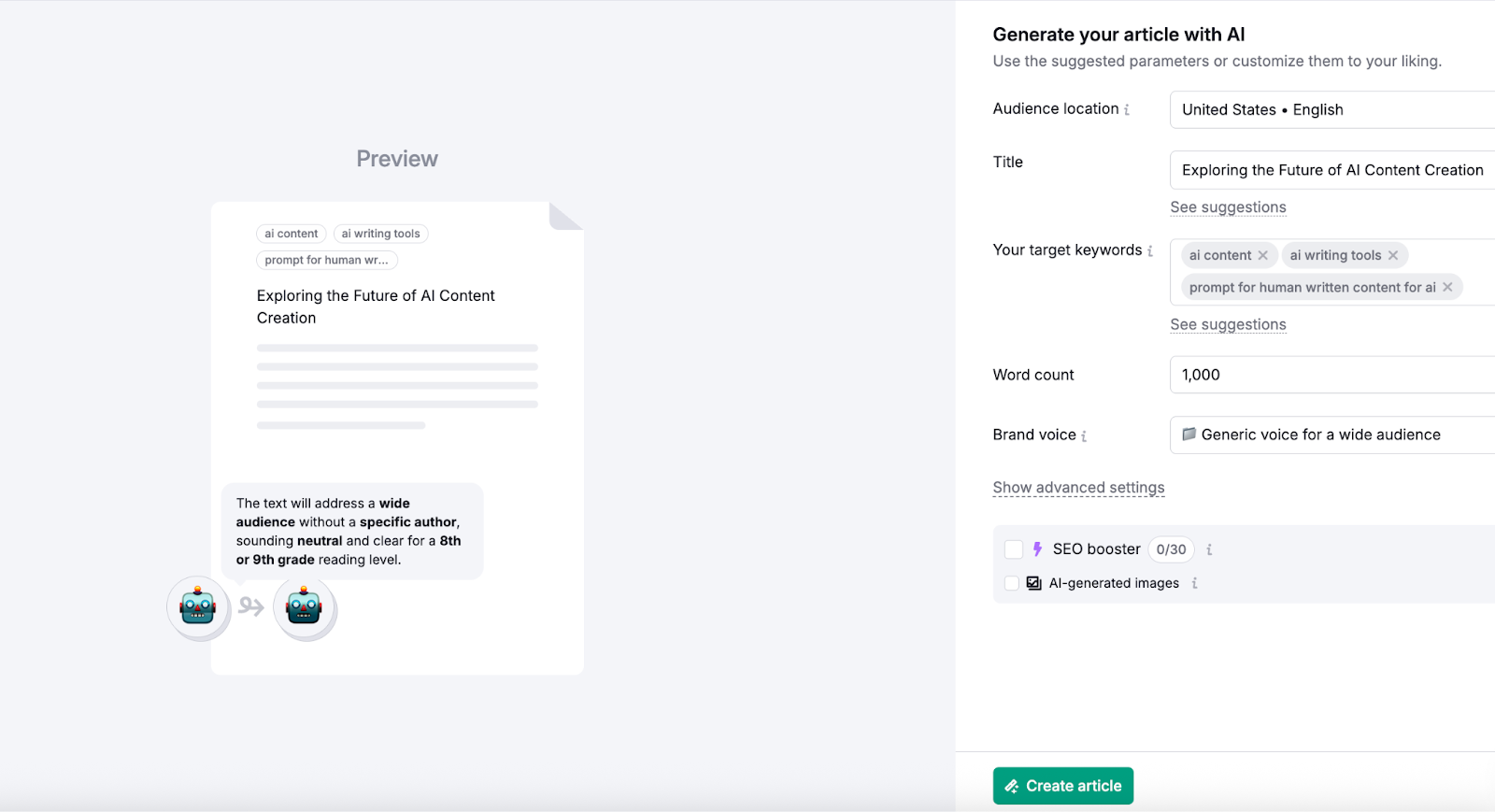Remove 'prompt for human written content' keyword
The height and width of the screenshot is (812, 1495).
point(1447,288)
